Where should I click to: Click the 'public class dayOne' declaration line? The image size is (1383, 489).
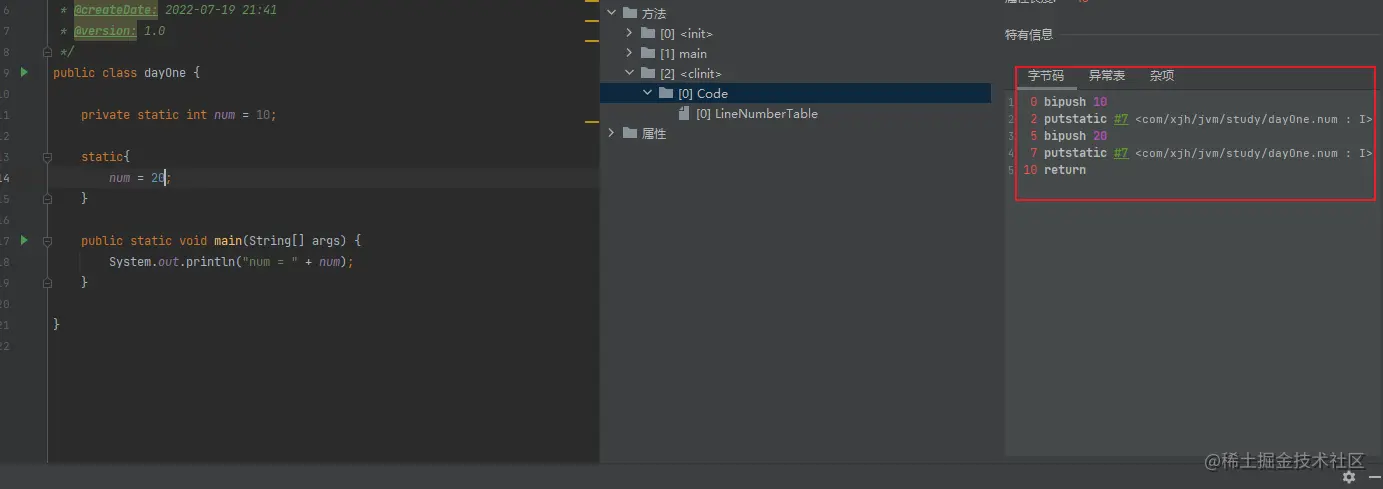point(127,73)
